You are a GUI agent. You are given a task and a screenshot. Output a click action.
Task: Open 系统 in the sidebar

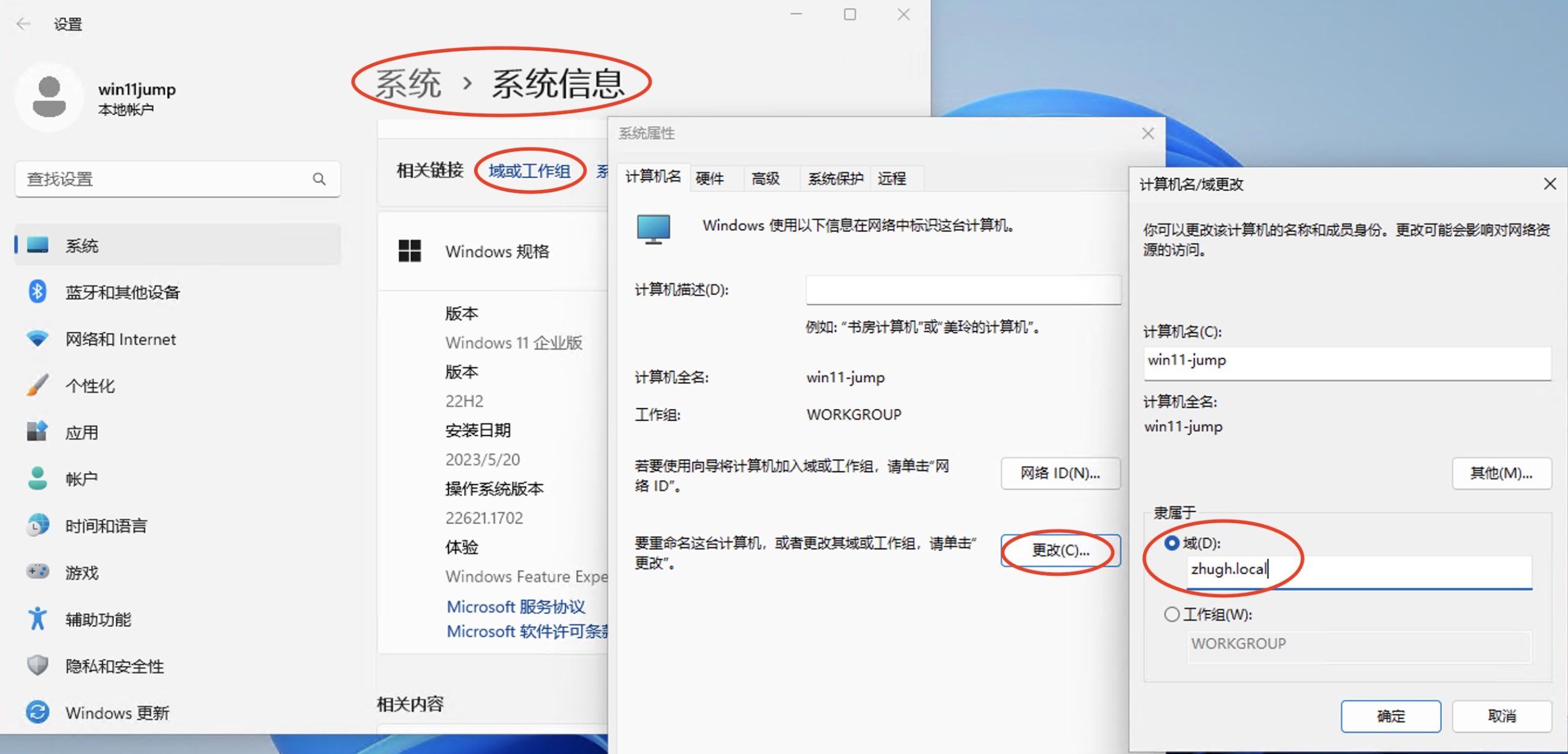coord(178,245)
